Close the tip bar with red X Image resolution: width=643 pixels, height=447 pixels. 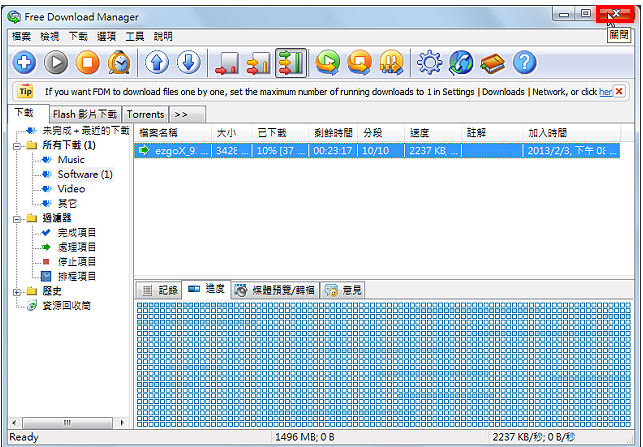[620, 91]
